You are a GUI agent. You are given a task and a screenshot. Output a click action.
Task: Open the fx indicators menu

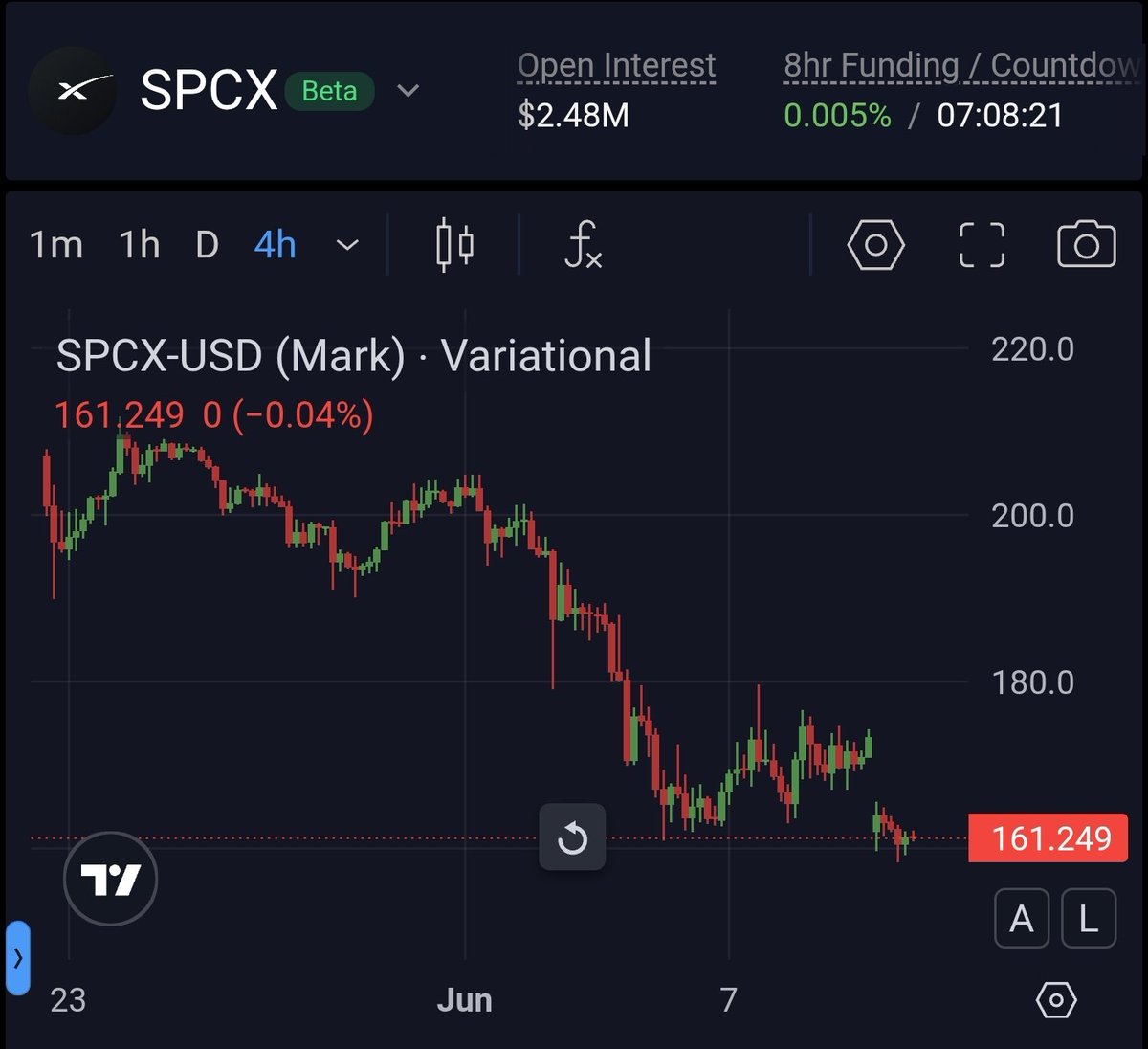tap(583, 245)
